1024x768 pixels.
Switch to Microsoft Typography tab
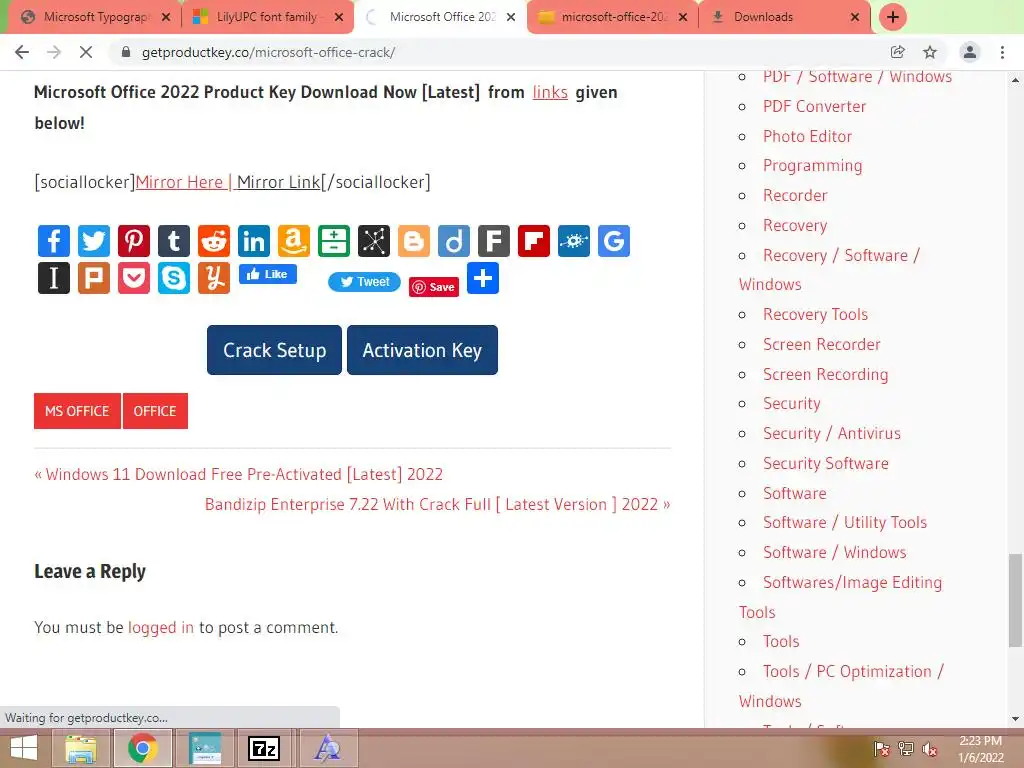[95, 17]
